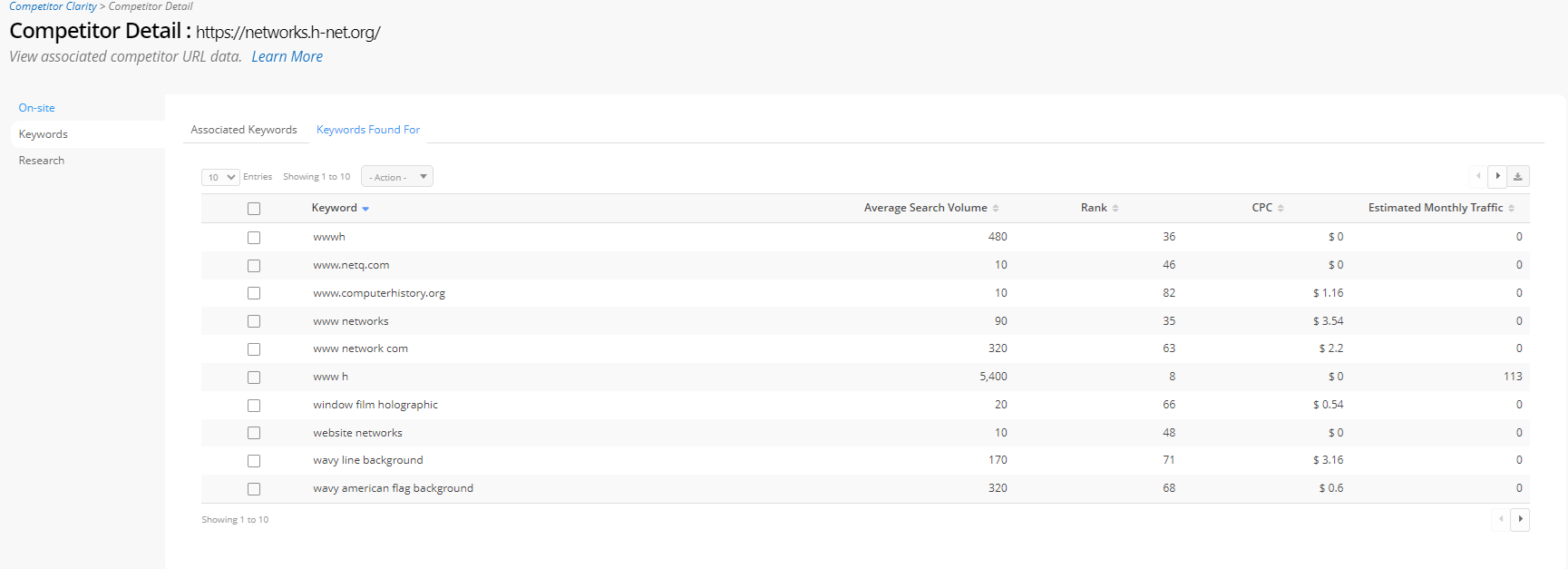Check the select-all header checkbox
The image size is (1568, 569).
(x=254, y=209)
